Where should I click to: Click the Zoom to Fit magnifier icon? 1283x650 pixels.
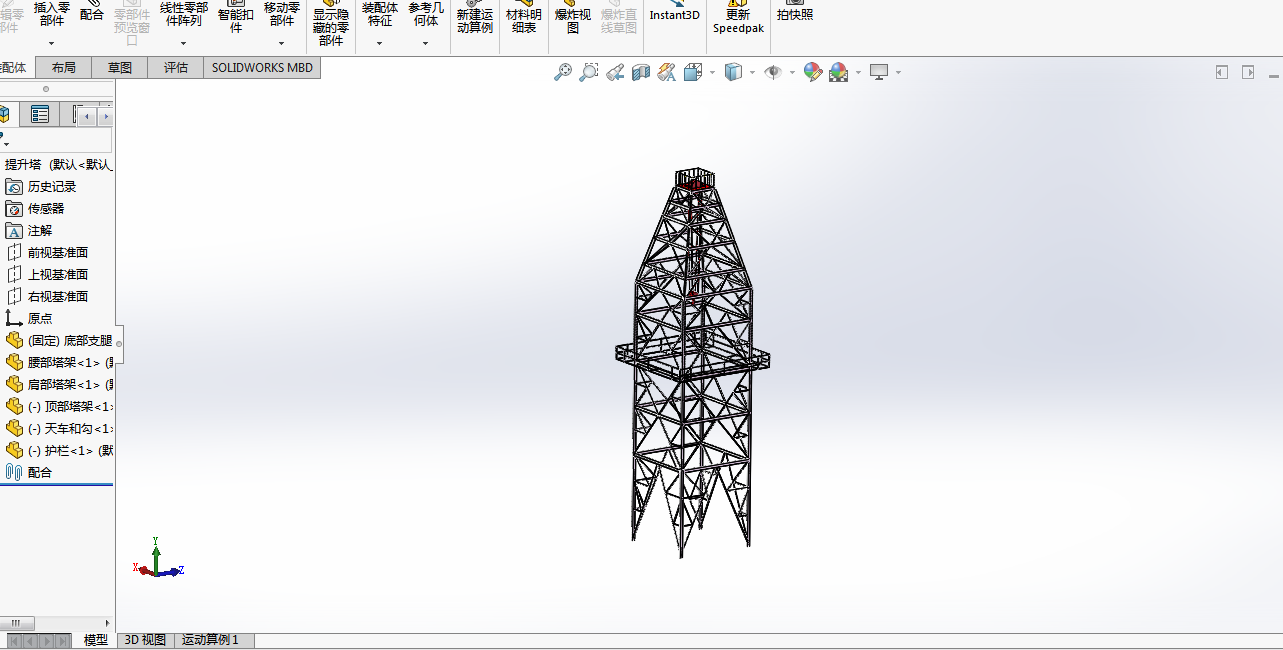pos(563,72)
